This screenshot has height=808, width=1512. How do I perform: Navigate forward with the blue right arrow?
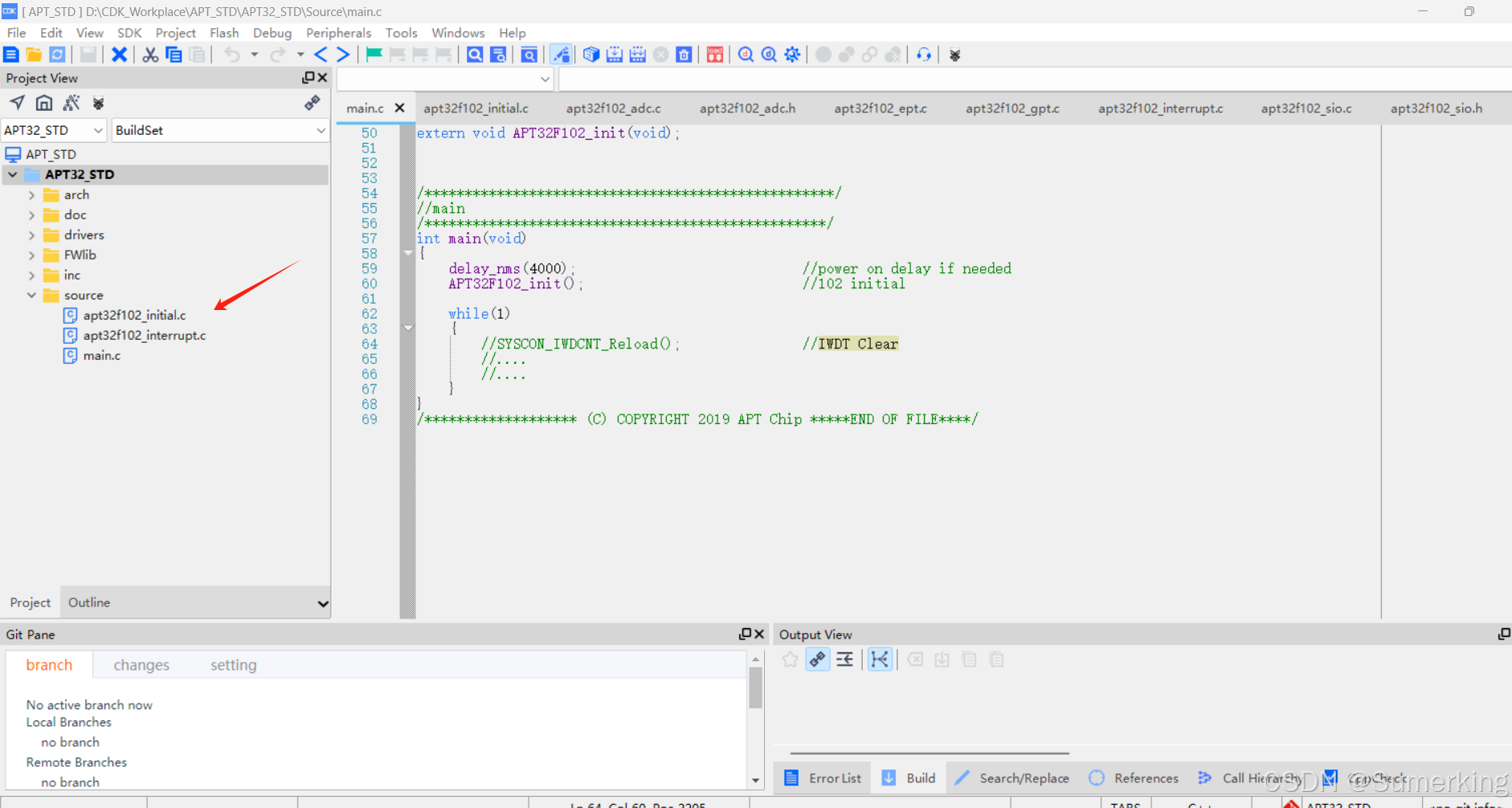[x=343, y=55]
